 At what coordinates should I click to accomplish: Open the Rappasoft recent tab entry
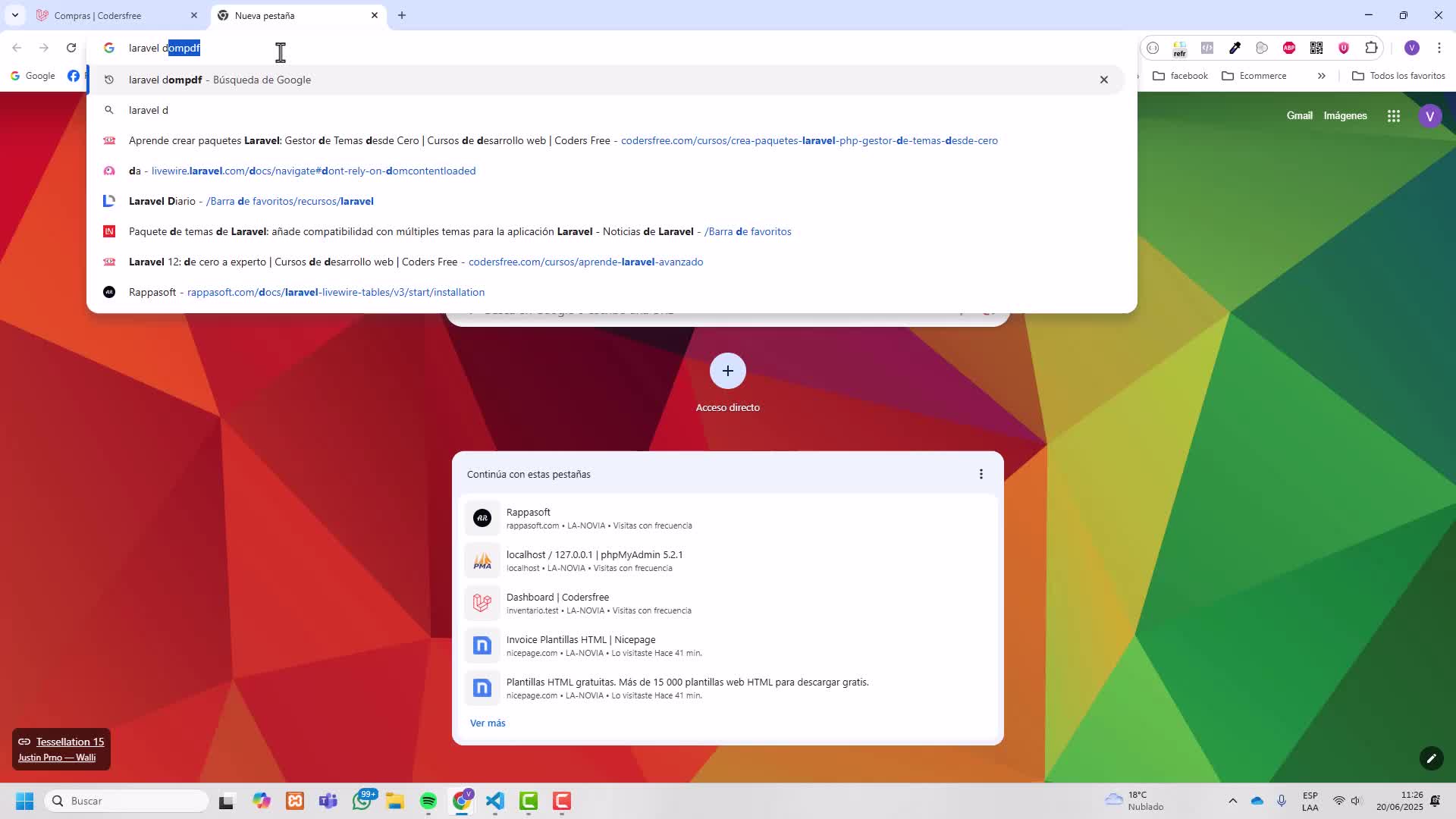[x=728, y=518]
